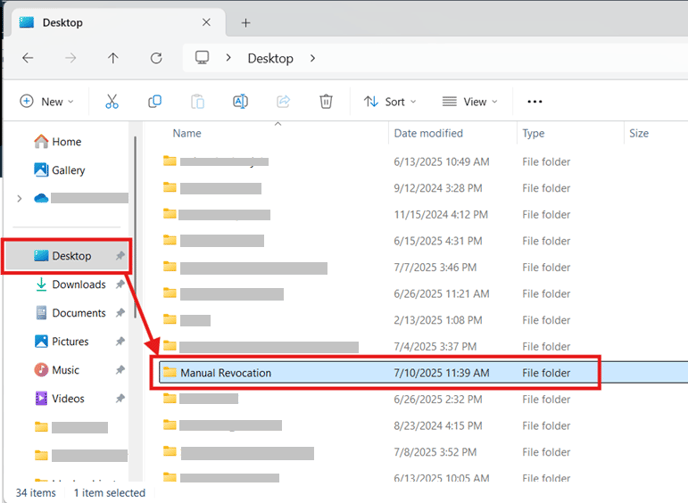The image size is (688, 503).
Task: Open a new tab with plus icon
Action: 246,22
